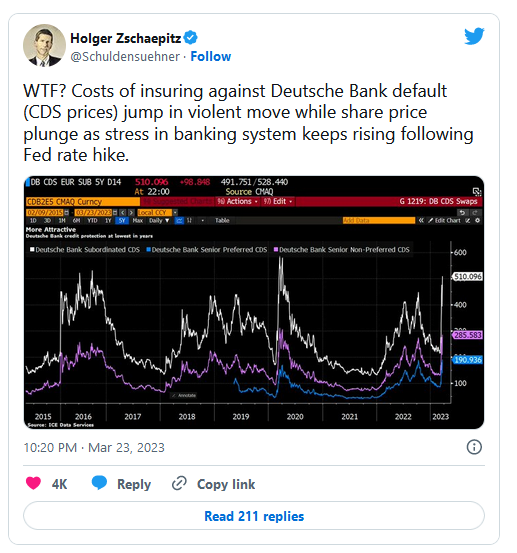Expand the Actions menu in chart
This screenshot has height=553, width=517.
pos(238,201)
